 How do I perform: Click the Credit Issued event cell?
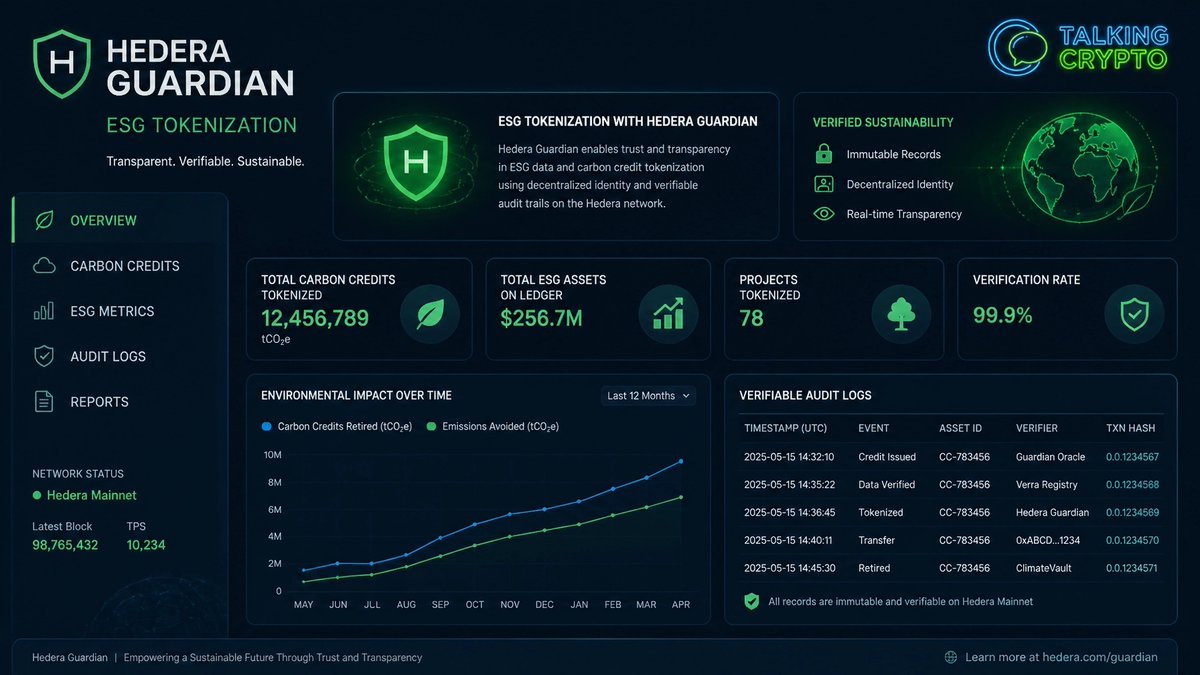(x=887, y=457)
